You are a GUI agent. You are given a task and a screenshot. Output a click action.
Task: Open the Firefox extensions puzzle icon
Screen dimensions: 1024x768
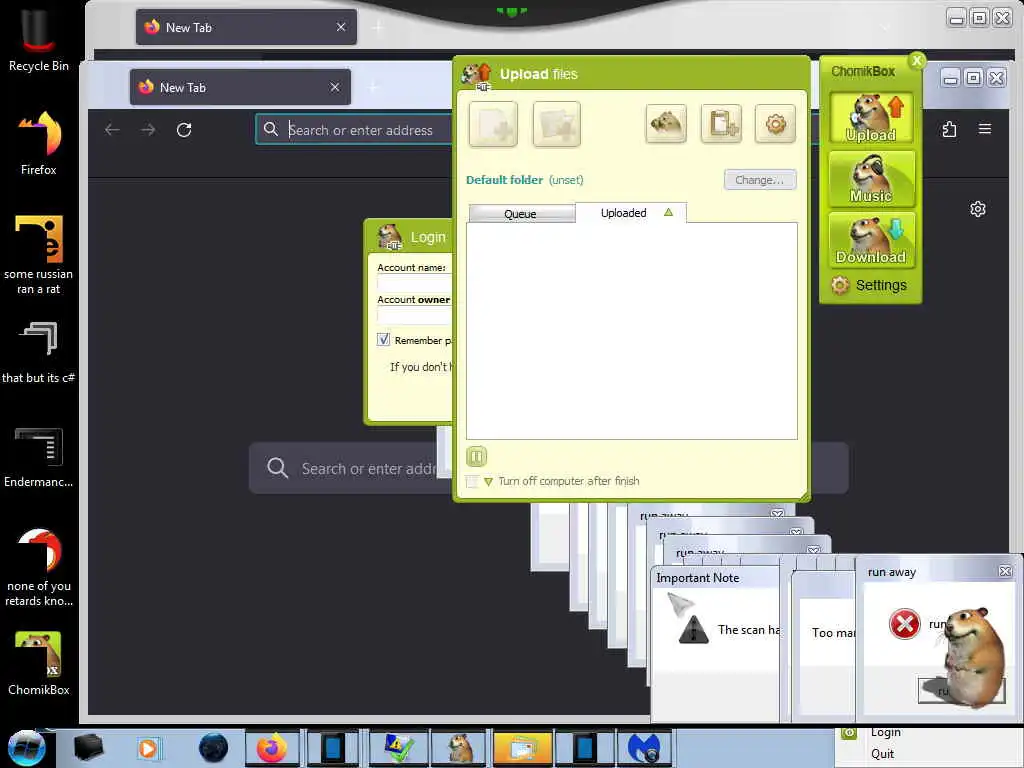tap(950, 129)
